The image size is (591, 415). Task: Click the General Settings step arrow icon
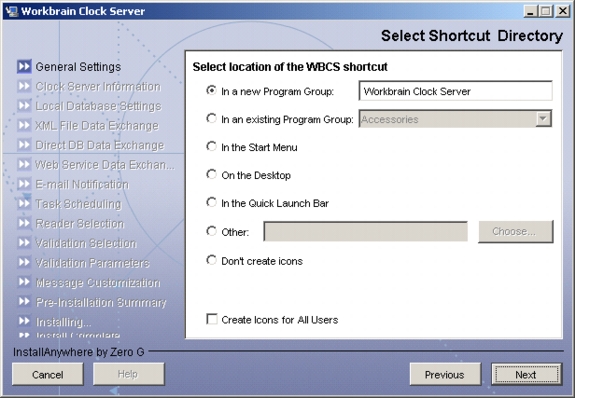click(24, 67)
